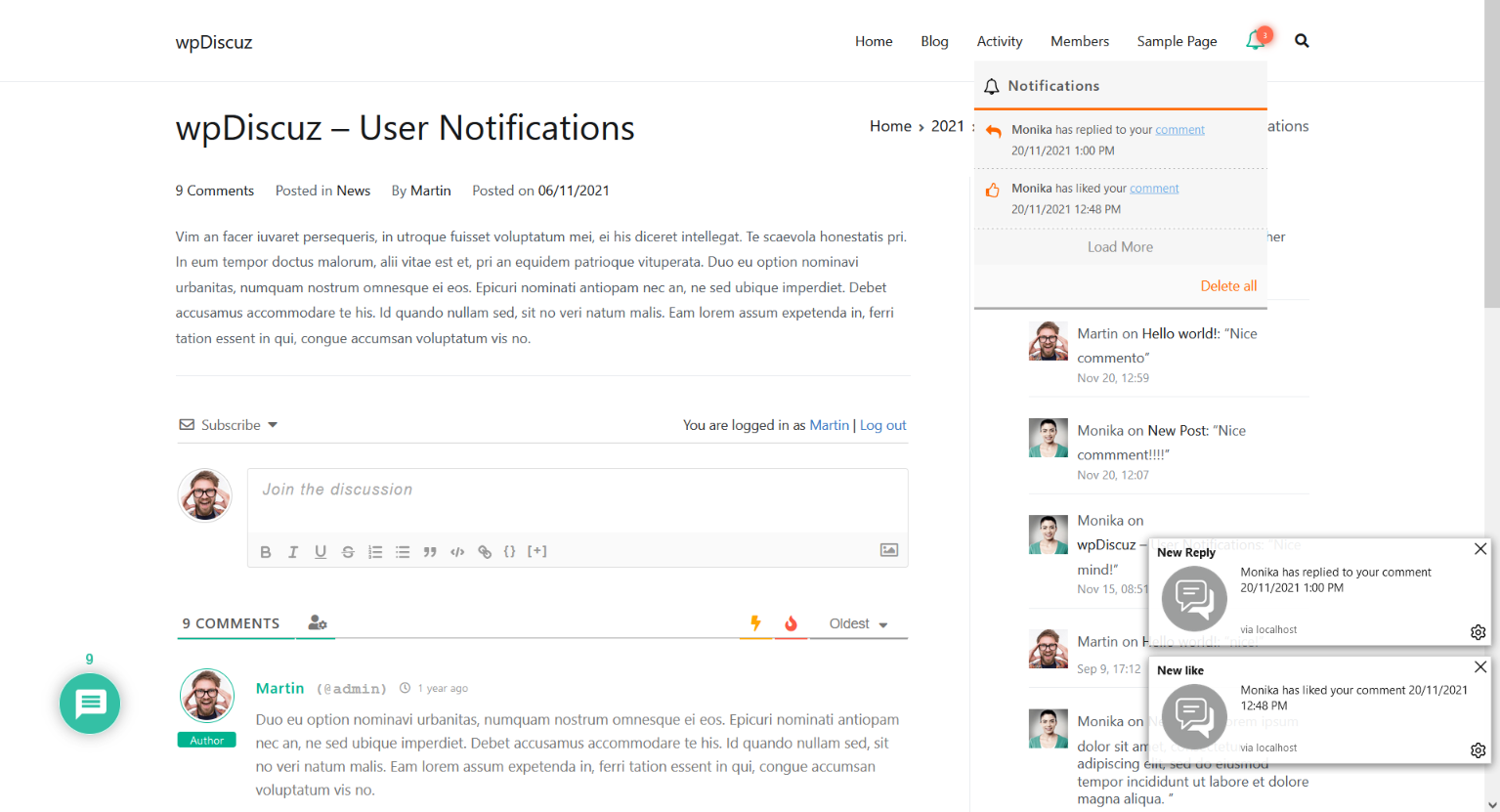1500x812 pixels.
Task: Toggle bold formatting in editor
Action: coord(266,552)
